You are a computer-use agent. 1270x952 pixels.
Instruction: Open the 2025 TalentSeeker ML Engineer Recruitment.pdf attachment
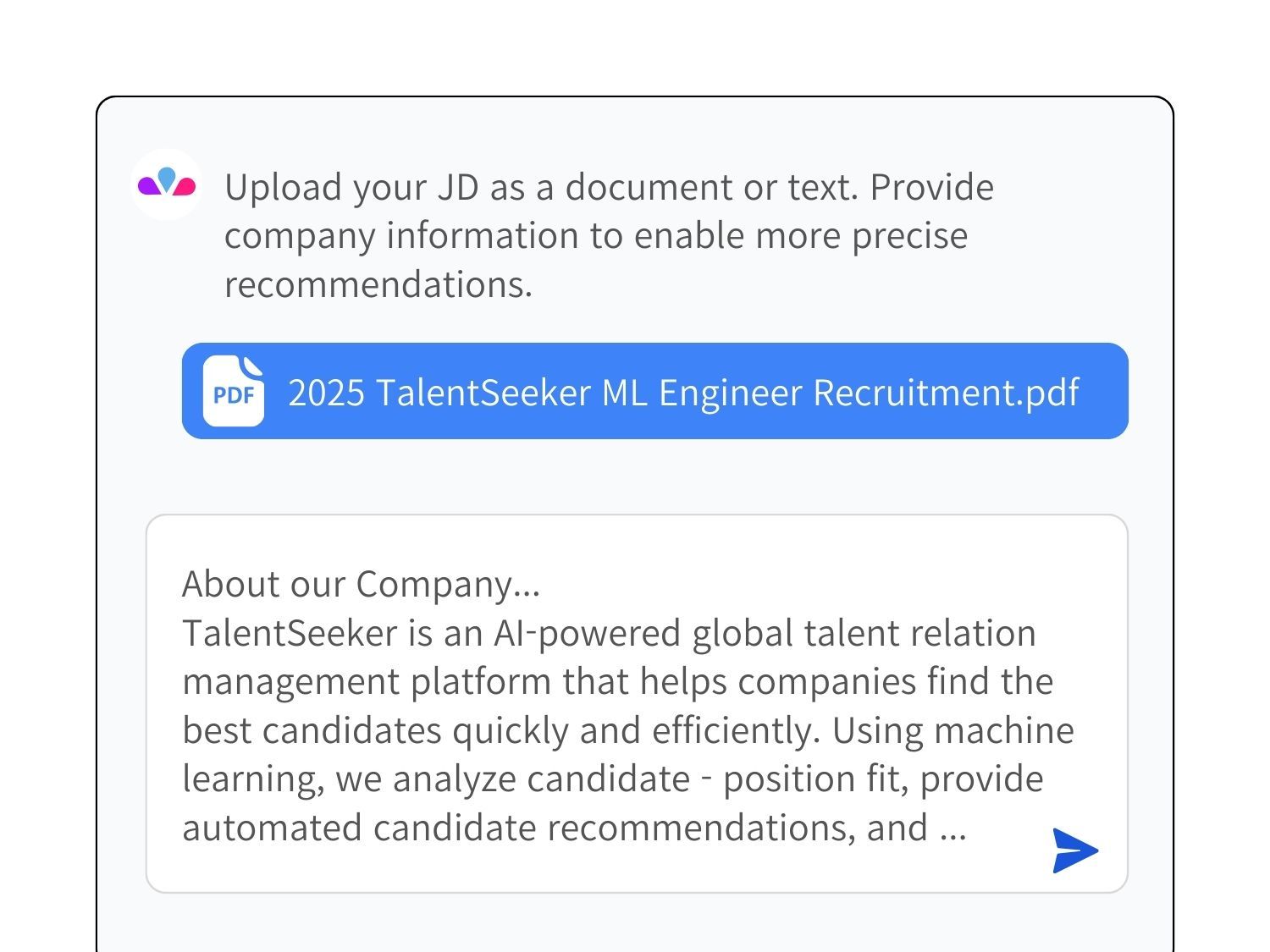tap(655, 391)
